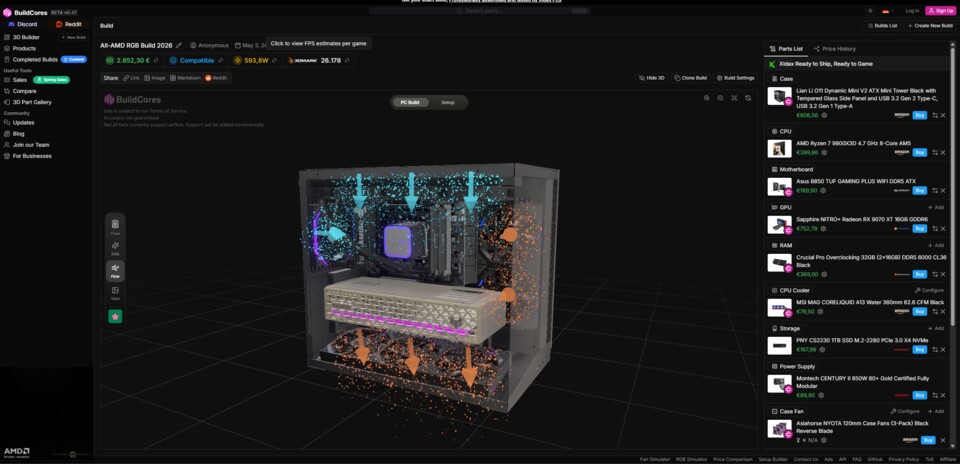The width and height of the screenshot is (960, 464).
Task: Select RGB mode in viewer tool panel
Action: click(x=115, y=249)
